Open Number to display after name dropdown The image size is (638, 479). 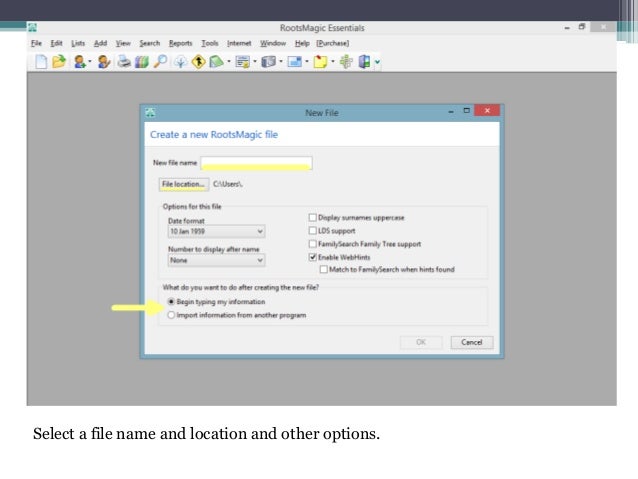pos(216,260)
